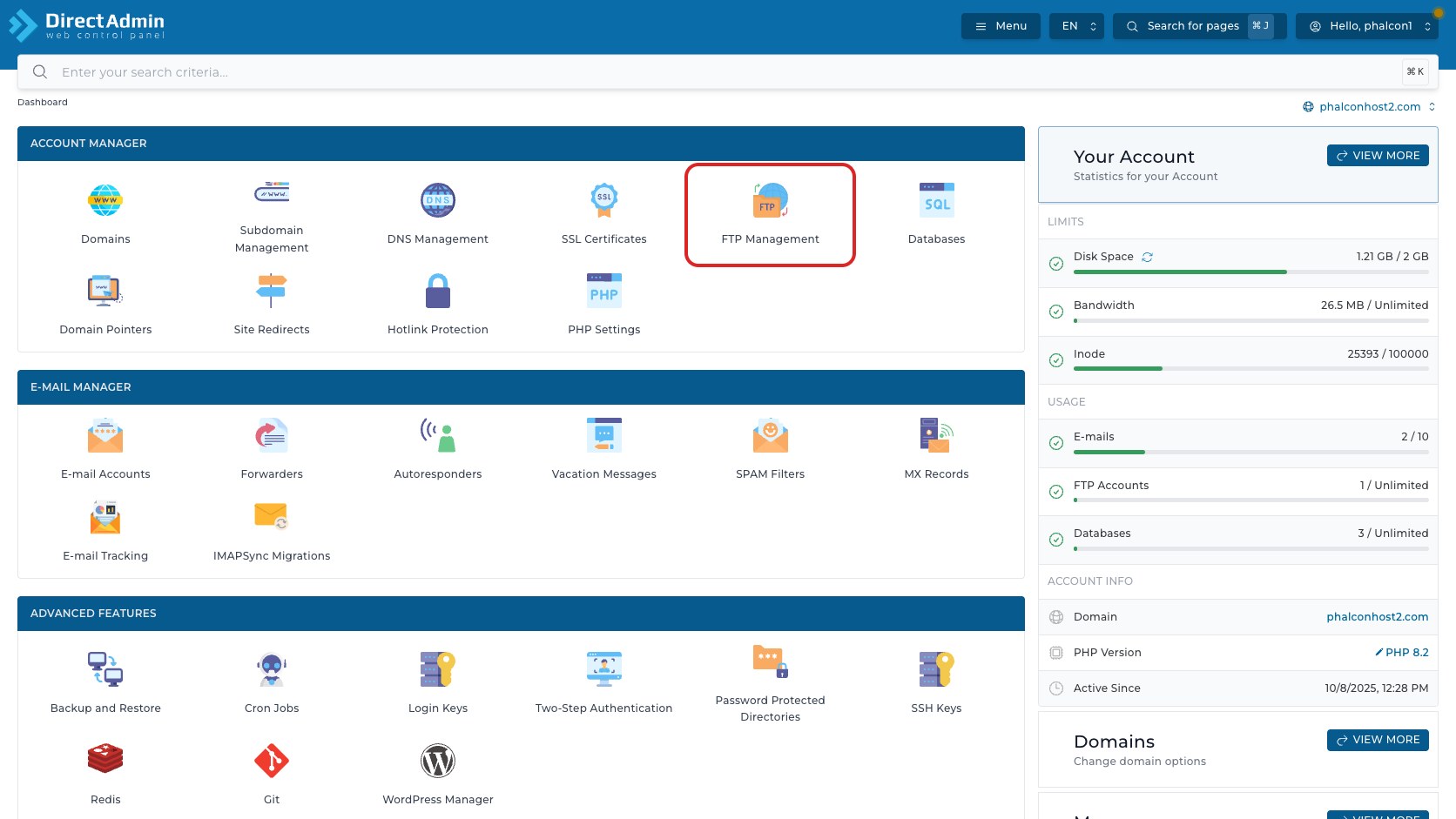1456x819 pixels.
Task: Click the search criteria input field
Action: (x=728, y=72)
